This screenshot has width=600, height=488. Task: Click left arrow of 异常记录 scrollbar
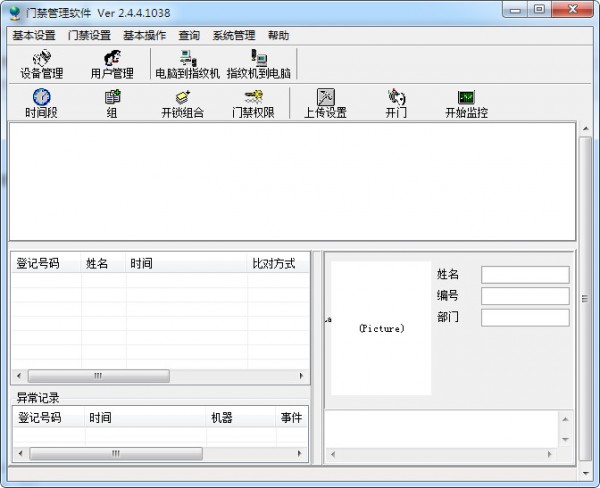pyautogui.click(x=21, y=454)
